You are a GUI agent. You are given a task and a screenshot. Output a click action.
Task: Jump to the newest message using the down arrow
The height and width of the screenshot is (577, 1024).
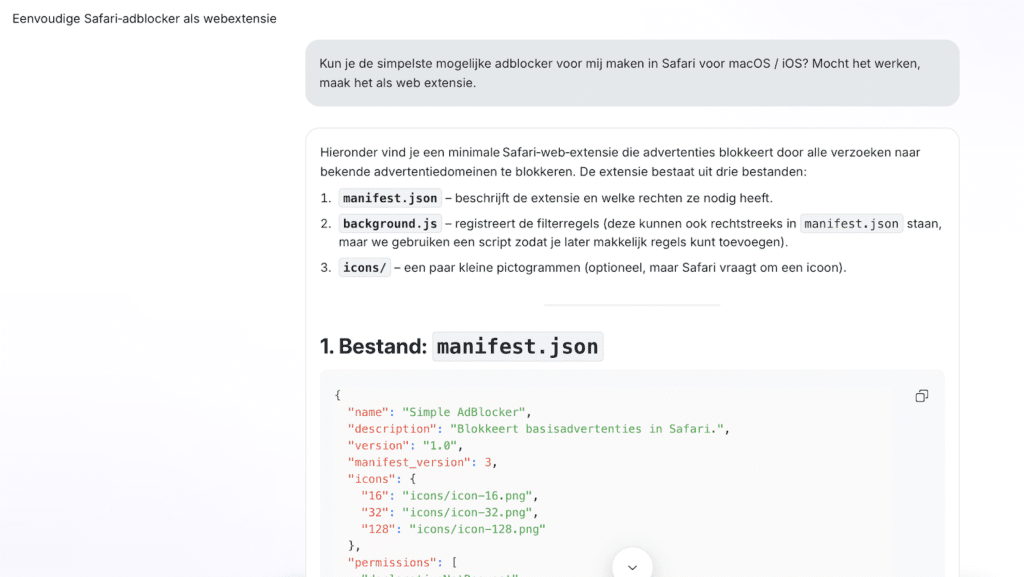click(x=632, y=565)
